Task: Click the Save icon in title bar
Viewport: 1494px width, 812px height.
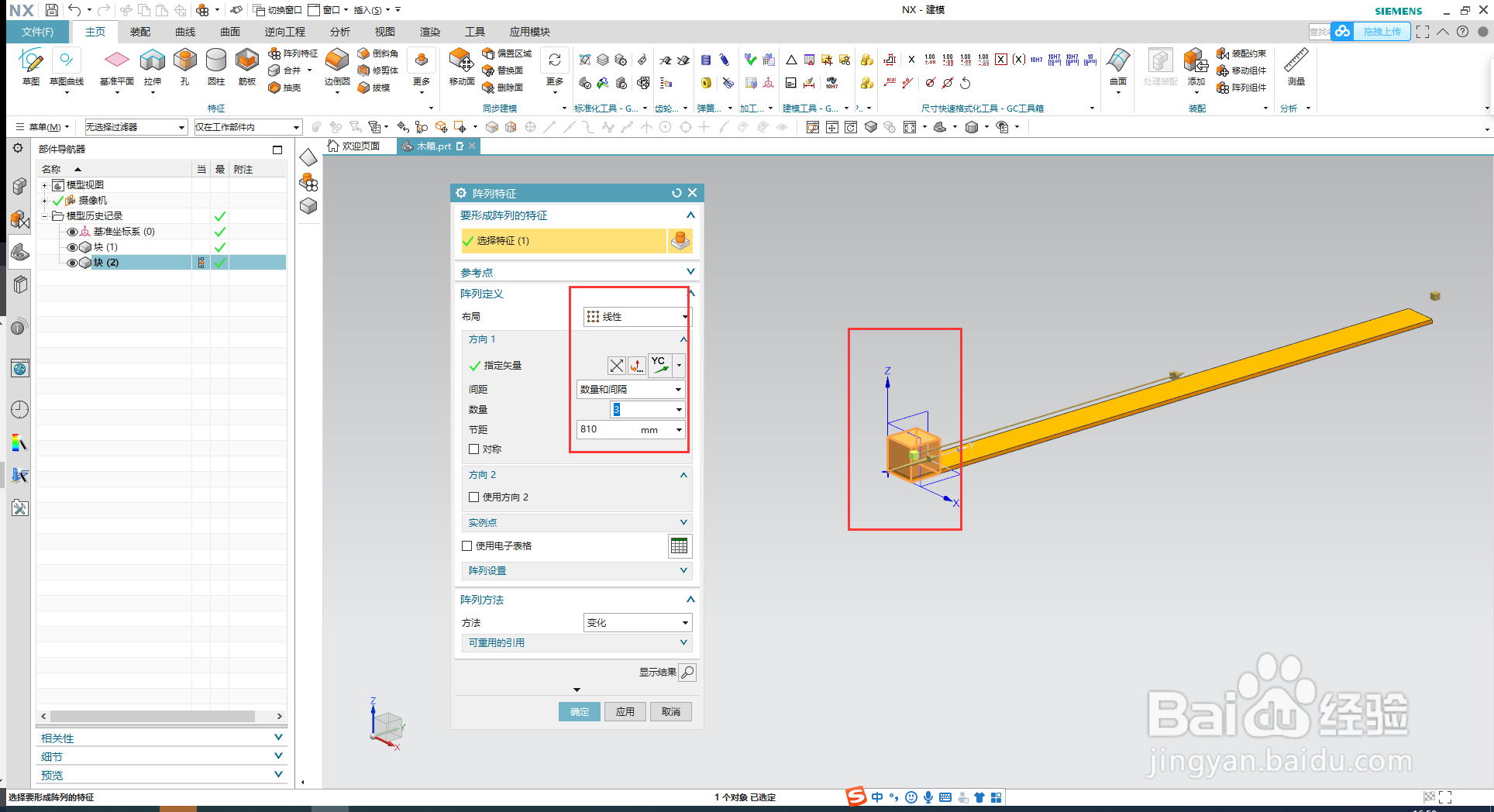Action: [x=51, y=10]
